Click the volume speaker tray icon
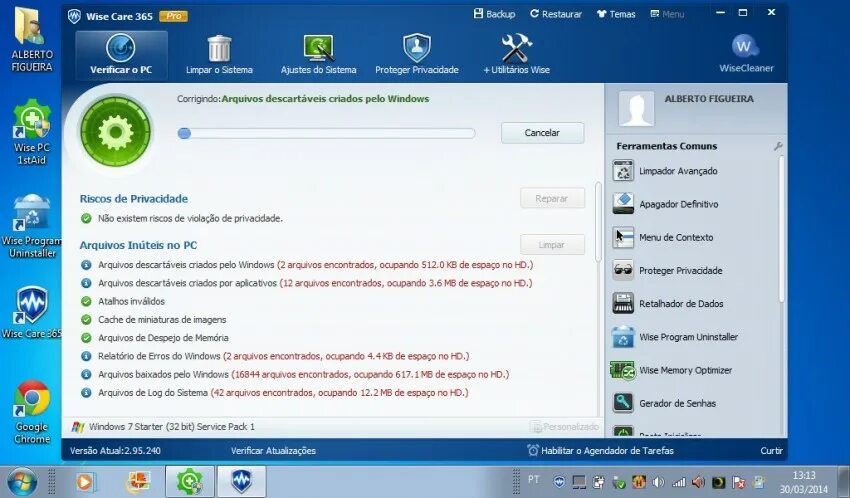 [658, 482]
